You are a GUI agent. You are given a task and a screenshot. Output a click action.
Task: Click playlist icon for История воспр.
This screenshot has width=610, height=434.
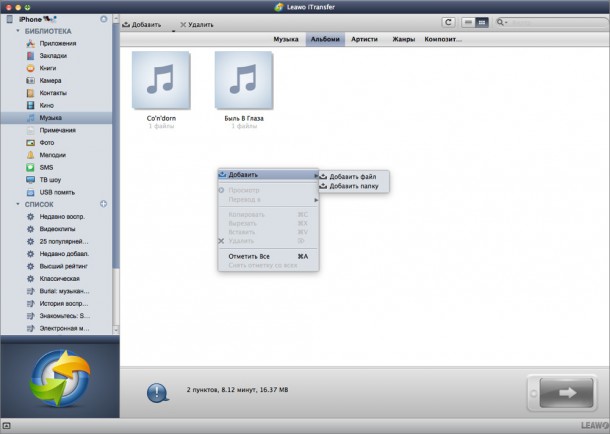[x=30, y=303]
